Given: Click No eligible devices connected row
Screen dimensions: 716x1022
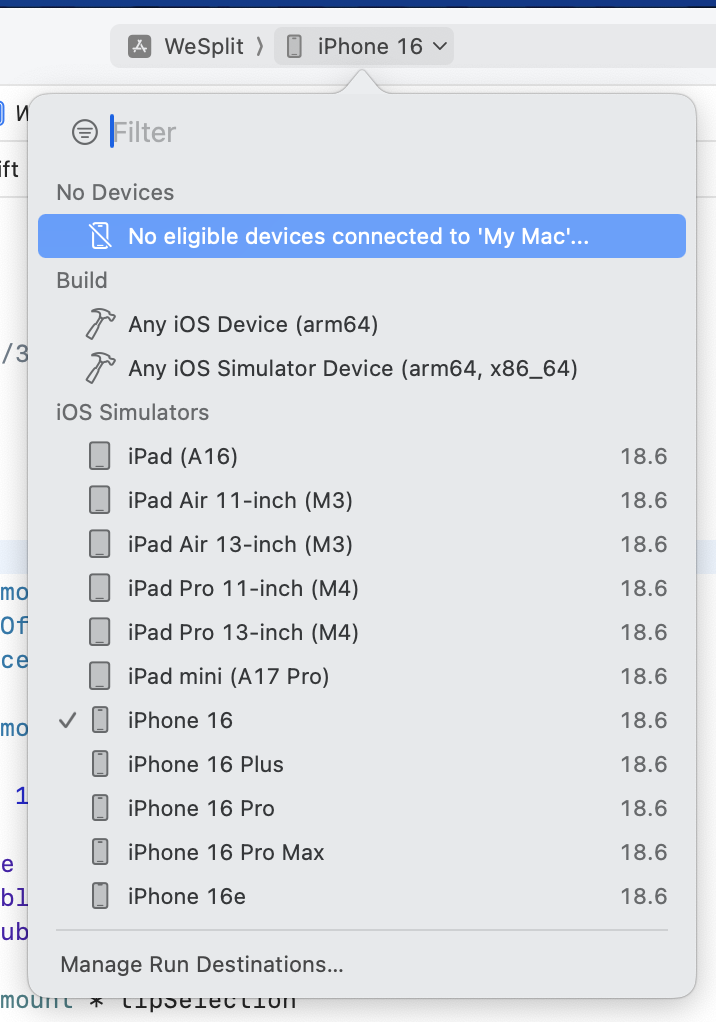Looking at the screenshot, I should 362,236.
